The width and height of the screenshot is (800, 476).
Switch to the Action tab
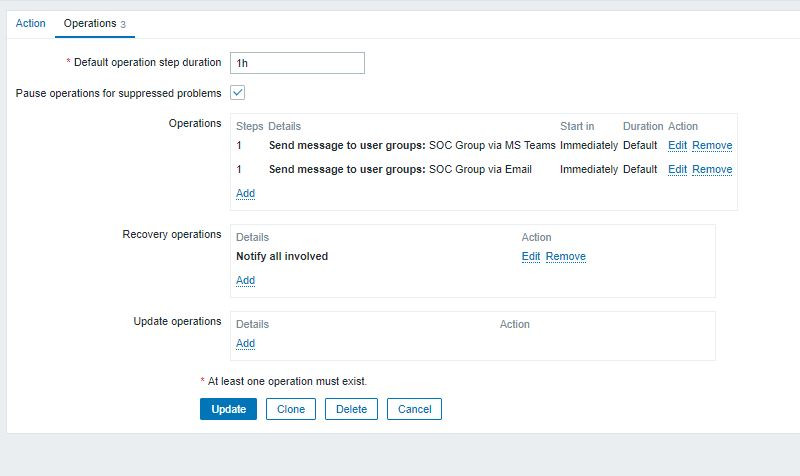click(31, 23)
